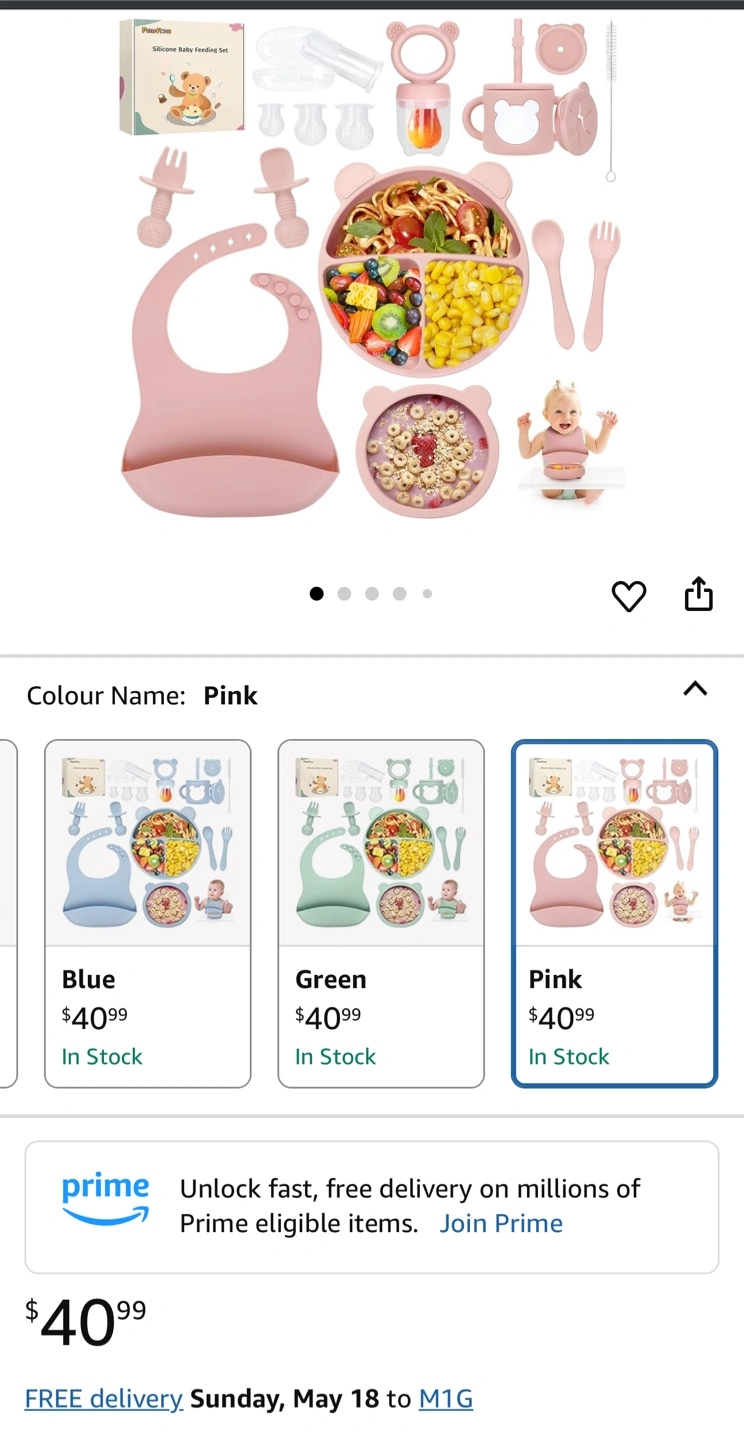
Task: Tap the first active carousel dot
Action: click(317, 594)
